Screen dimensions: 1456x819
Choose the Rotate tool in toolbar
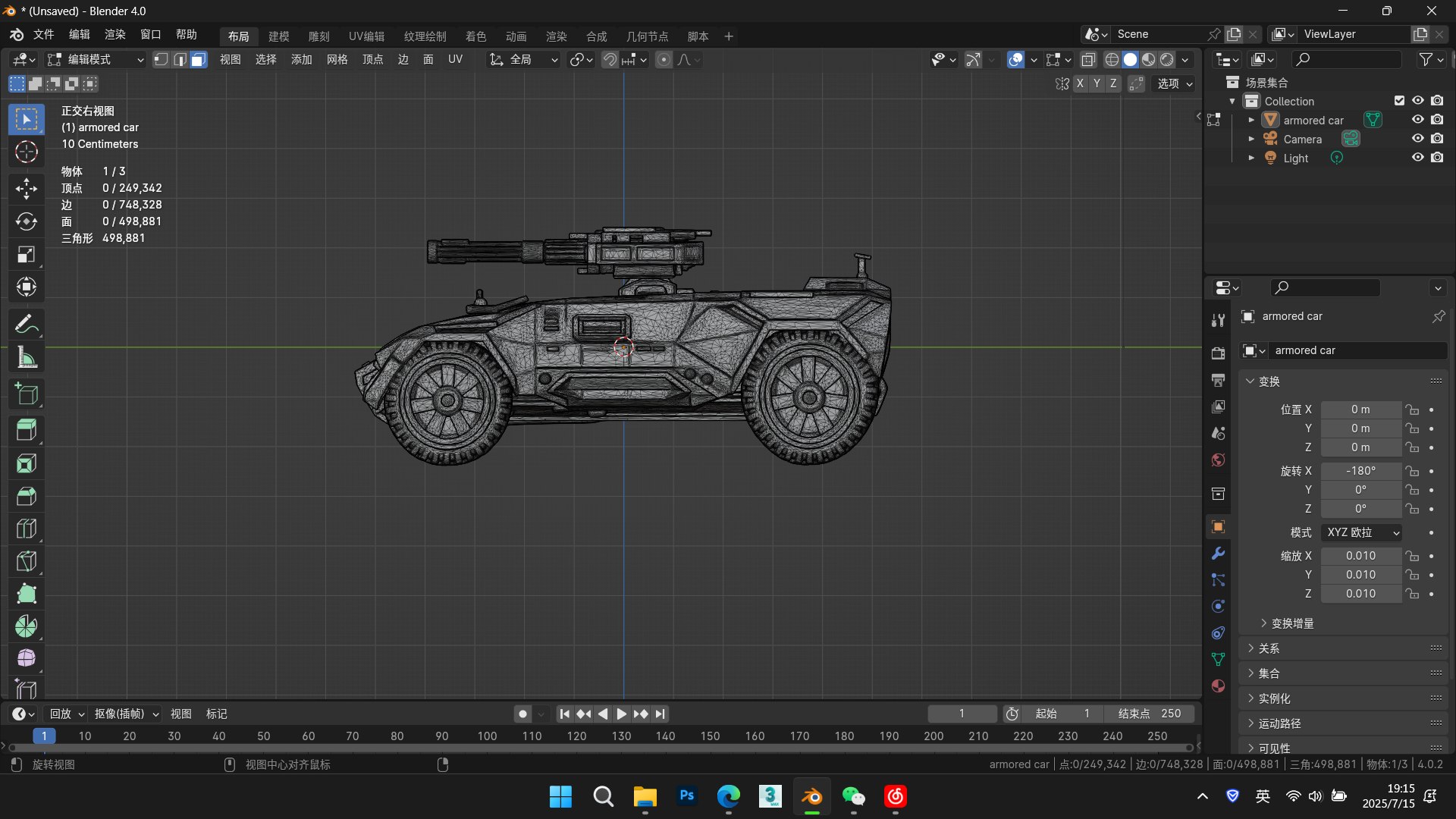pyautogui.click(x=27, y=221)
